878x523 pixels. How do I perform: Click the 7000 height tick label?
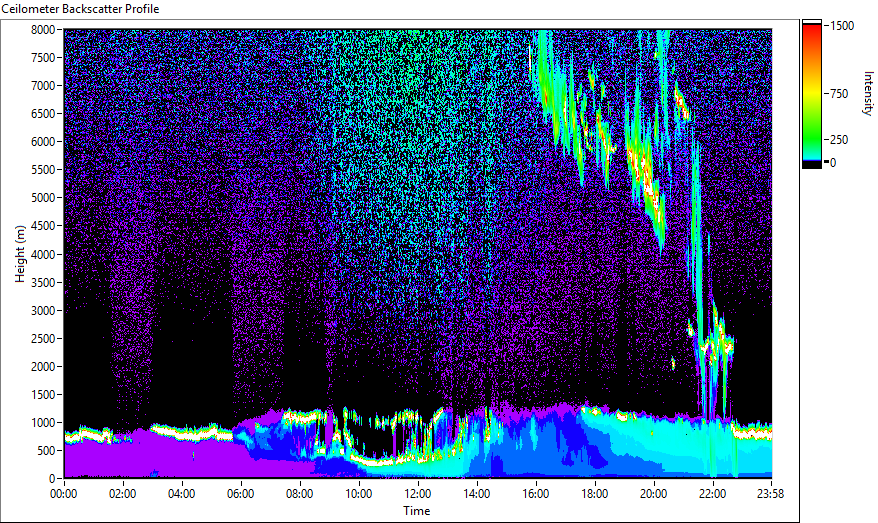pyautogui.click(x=43, y=86)
